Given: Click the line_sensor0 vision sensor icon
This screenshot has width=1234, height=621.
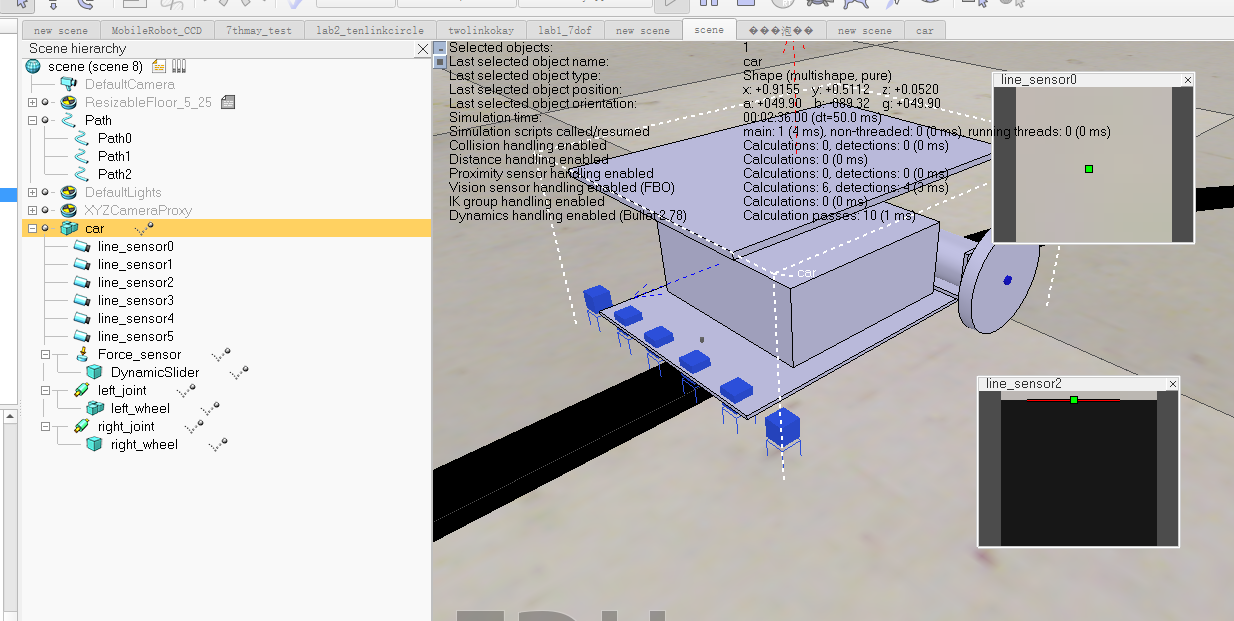Looking at the screenshot, I should pyautogui.click(x=82, y=247).
